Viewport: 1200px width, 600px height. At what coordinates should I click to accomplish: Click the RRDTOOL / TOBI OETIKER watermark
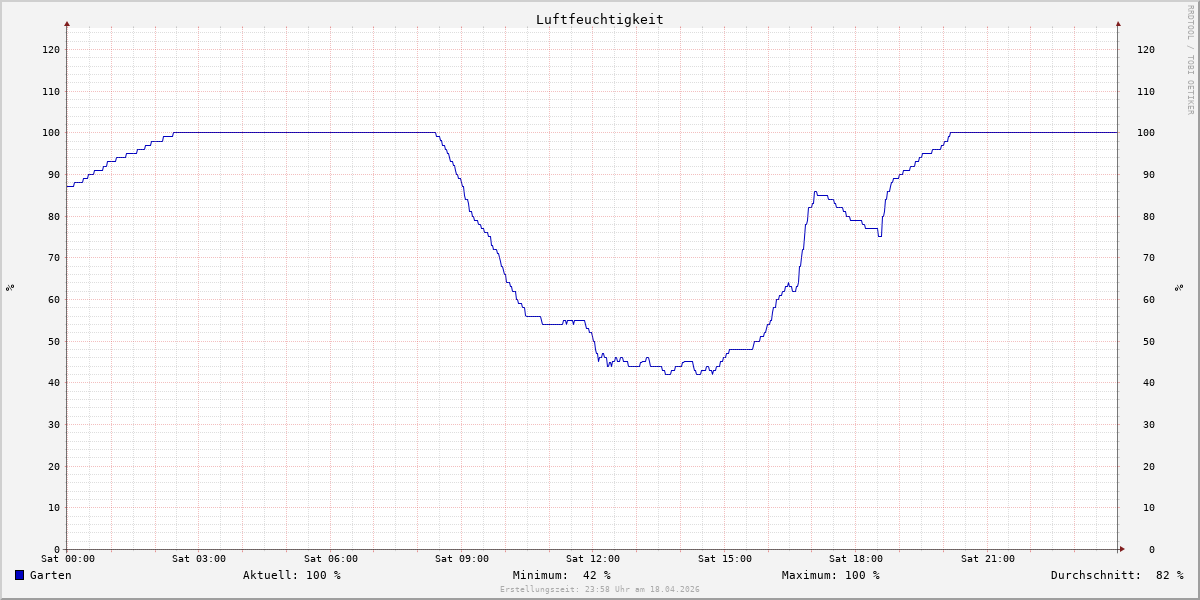click(1190, 59)
